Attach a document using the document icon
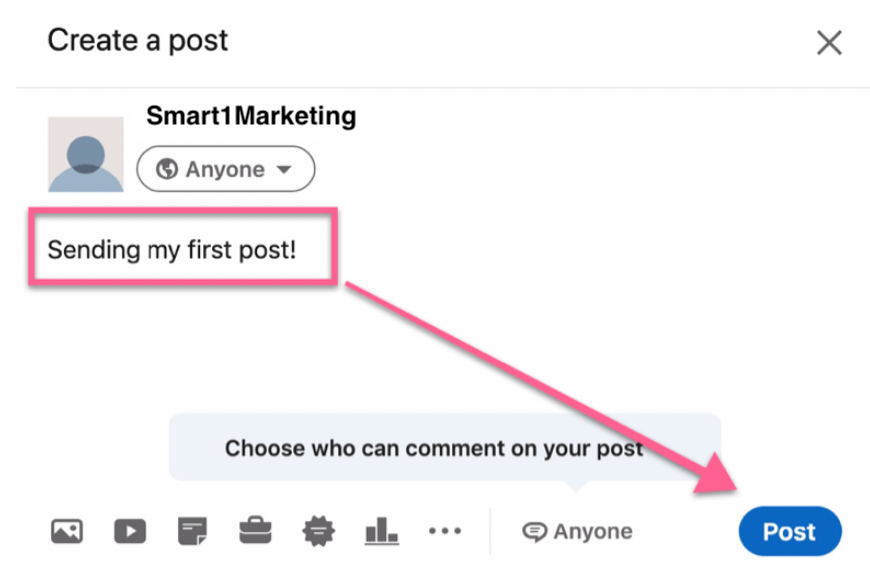Image resolution: width=870 pixels, height=588 pixels. (192, 531)
